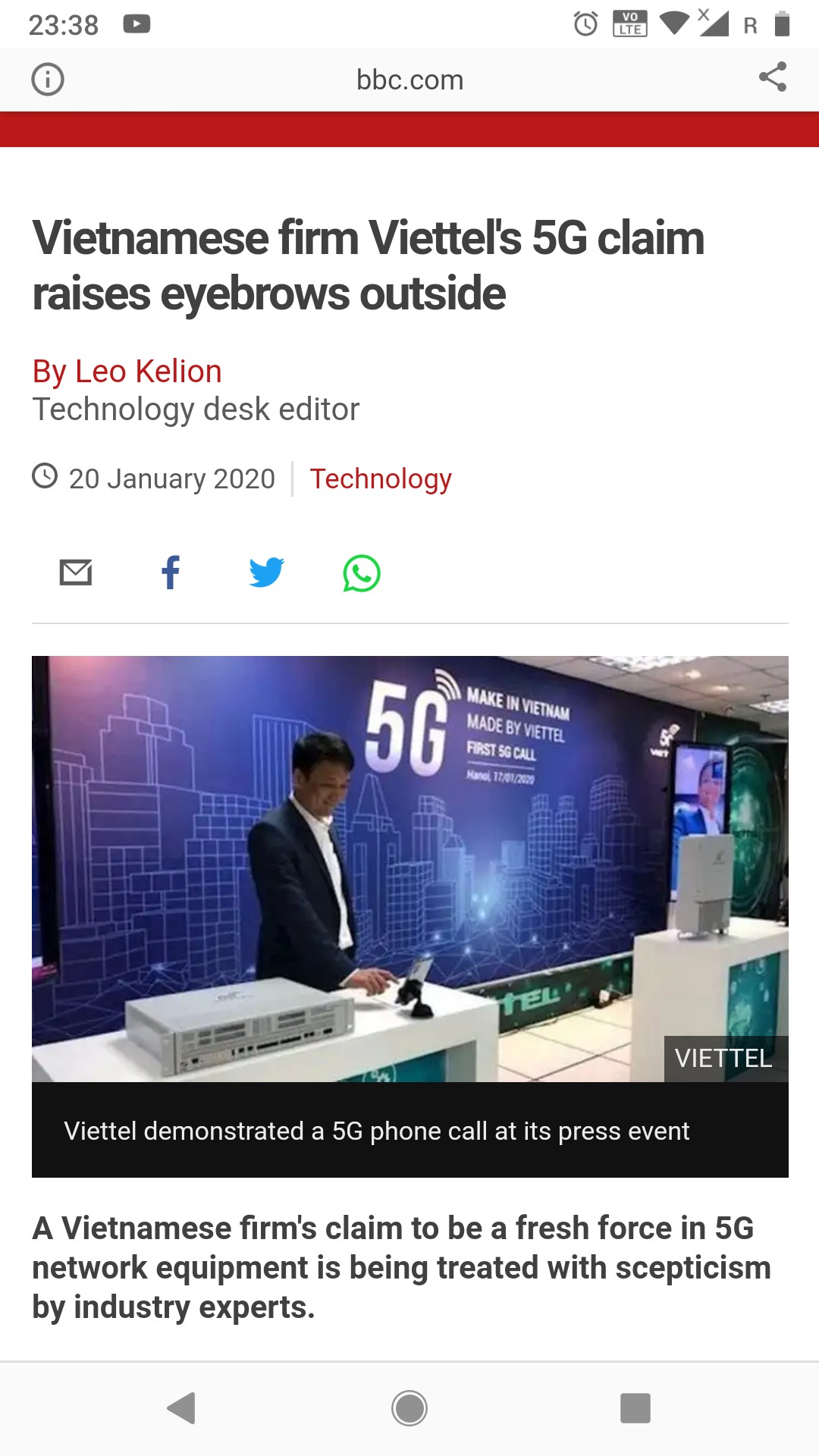Share article via WhatsApp
This screenshot has width=819, height=1456.
click(x=362, y=573)
